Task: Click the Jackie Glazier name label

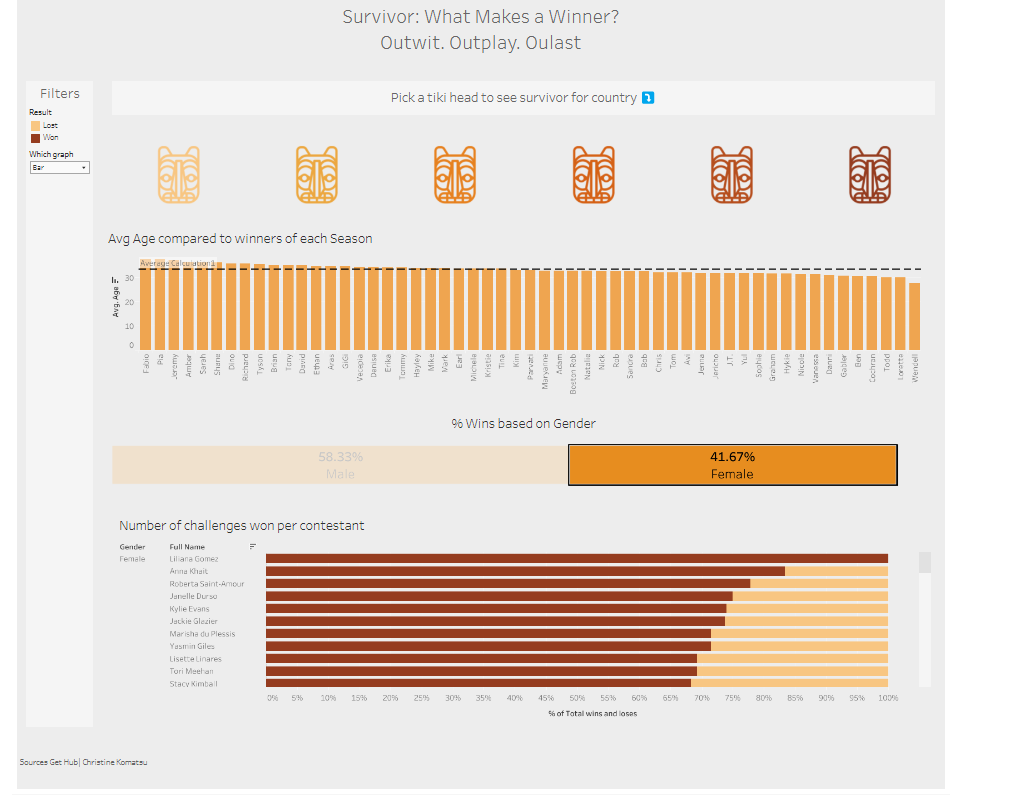Action: tap(193, 621)
